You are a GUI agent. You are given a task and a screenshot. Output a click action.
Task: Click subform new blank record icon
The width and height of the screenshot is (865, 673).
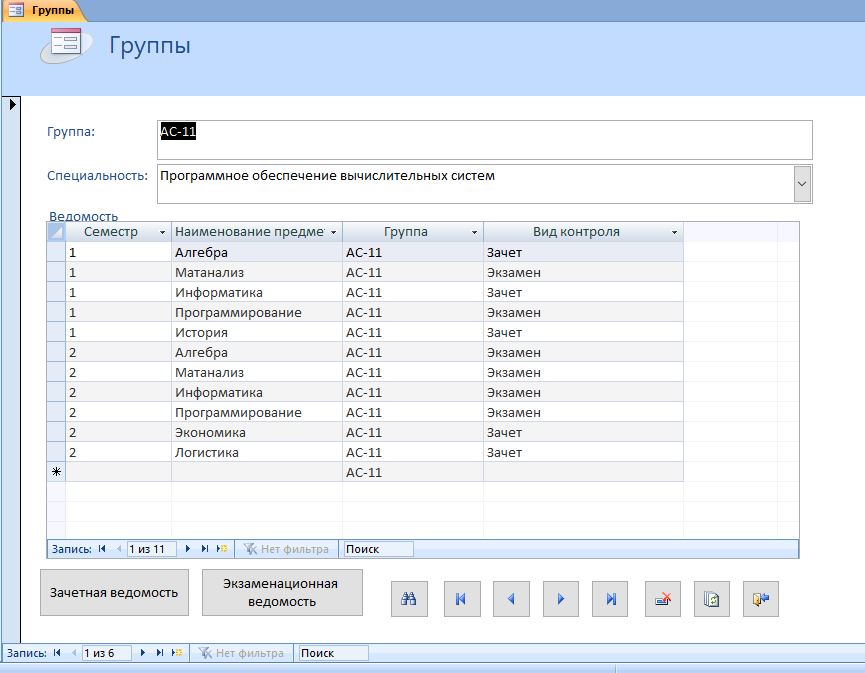[222, 549]
